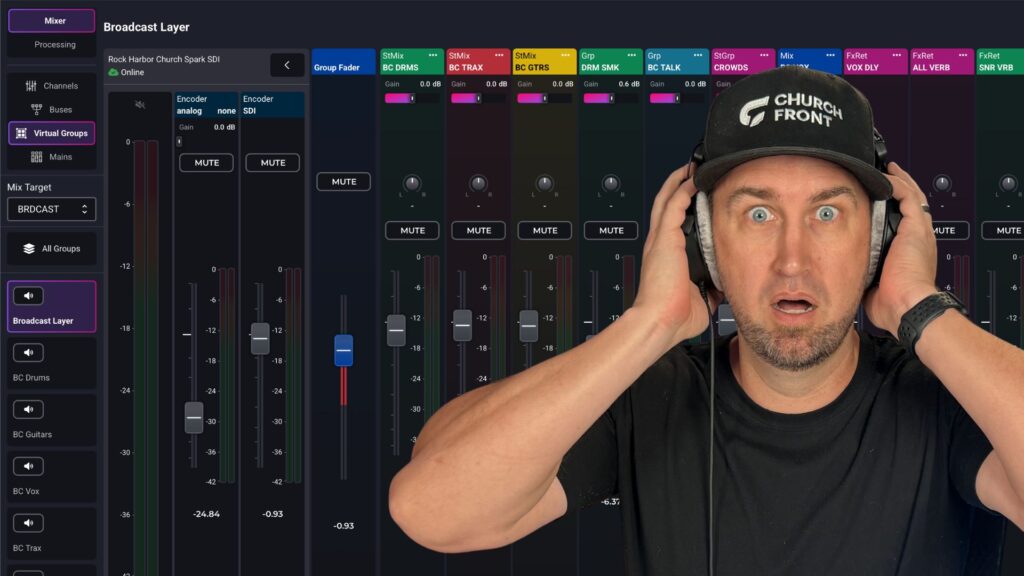Click the speaker icon on BC Drums group
Viewport: 1024px width, 576px height.
[28, 352]
